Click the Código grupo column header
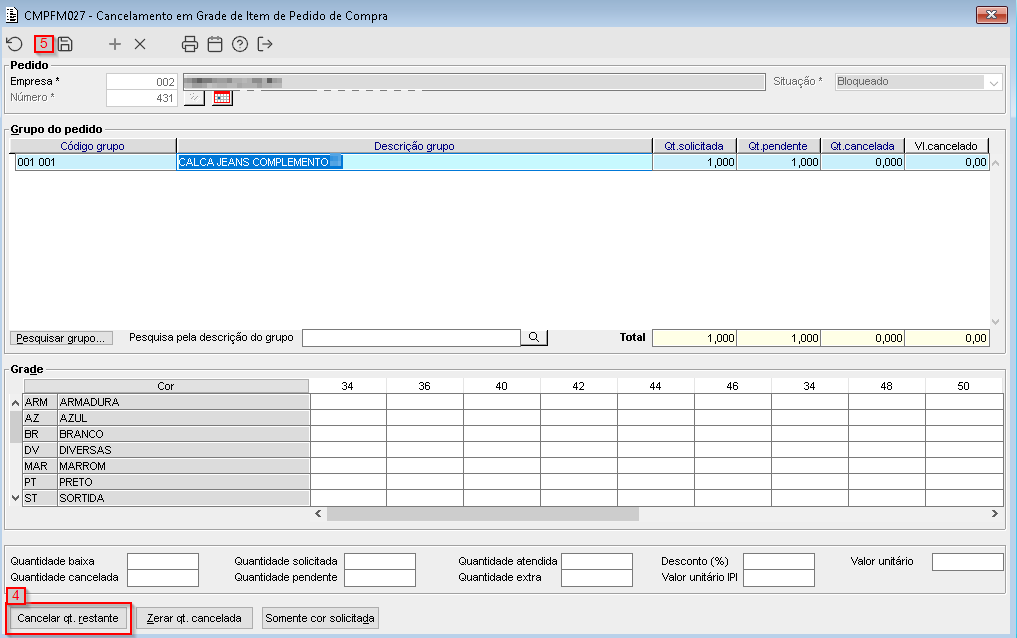Screen dimensions: 1017x638 coord(93,146)
